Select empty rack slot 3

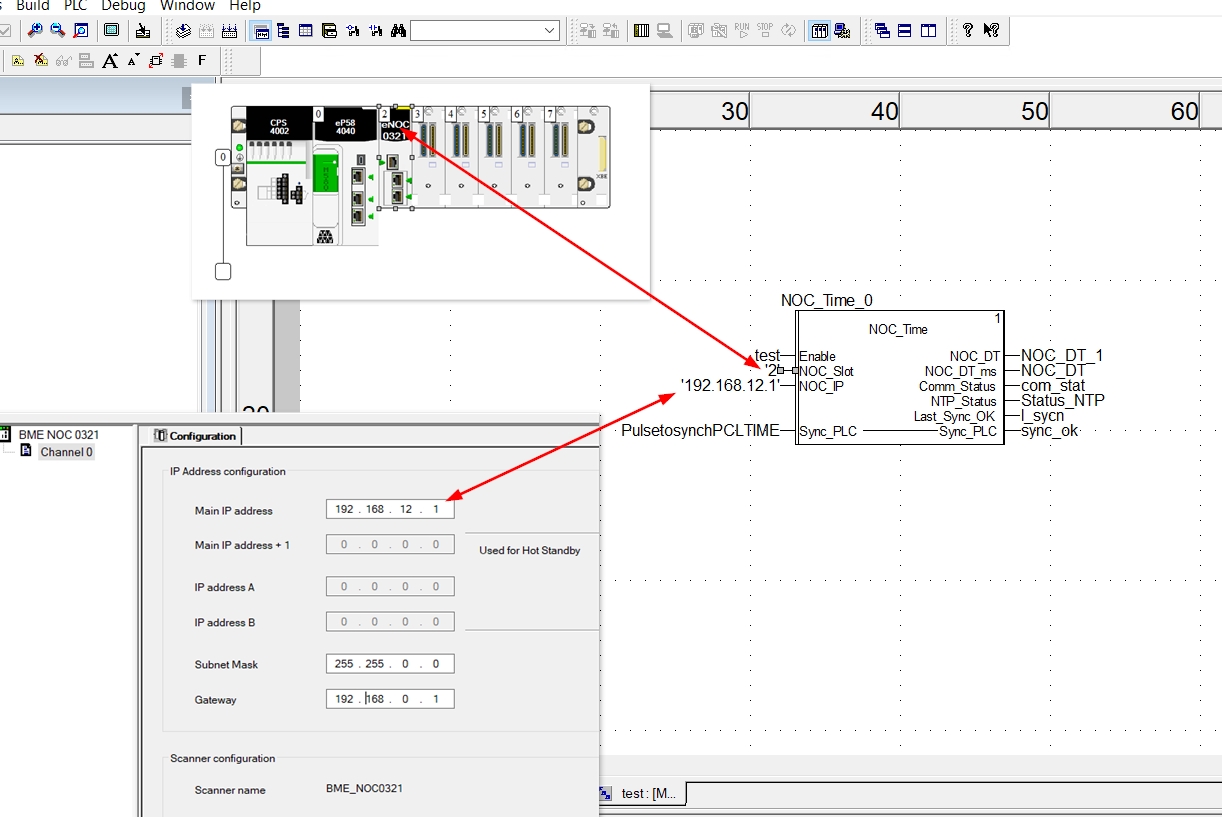429,157
